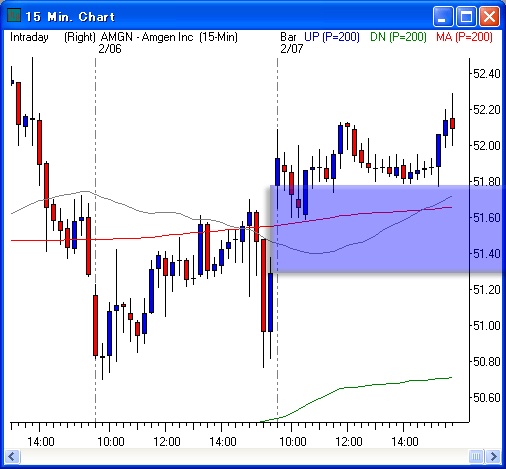The width and height of the screenshot is (506, 469).
Task: Click the left scroll arrow button
Action: tap(12, 456)
